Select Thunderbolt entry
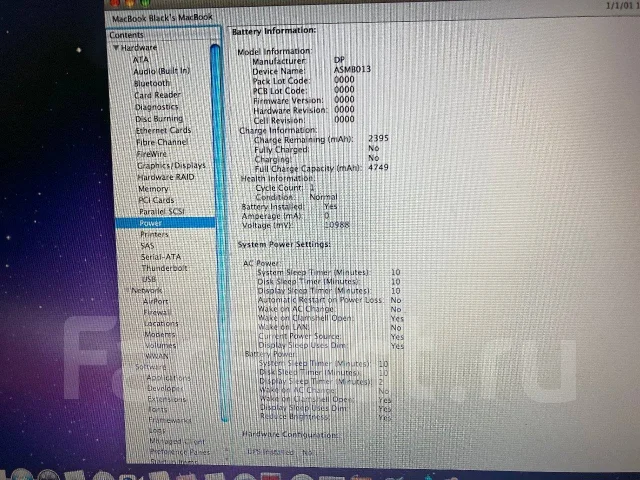The image size is (640, 480). pos(164,268)
